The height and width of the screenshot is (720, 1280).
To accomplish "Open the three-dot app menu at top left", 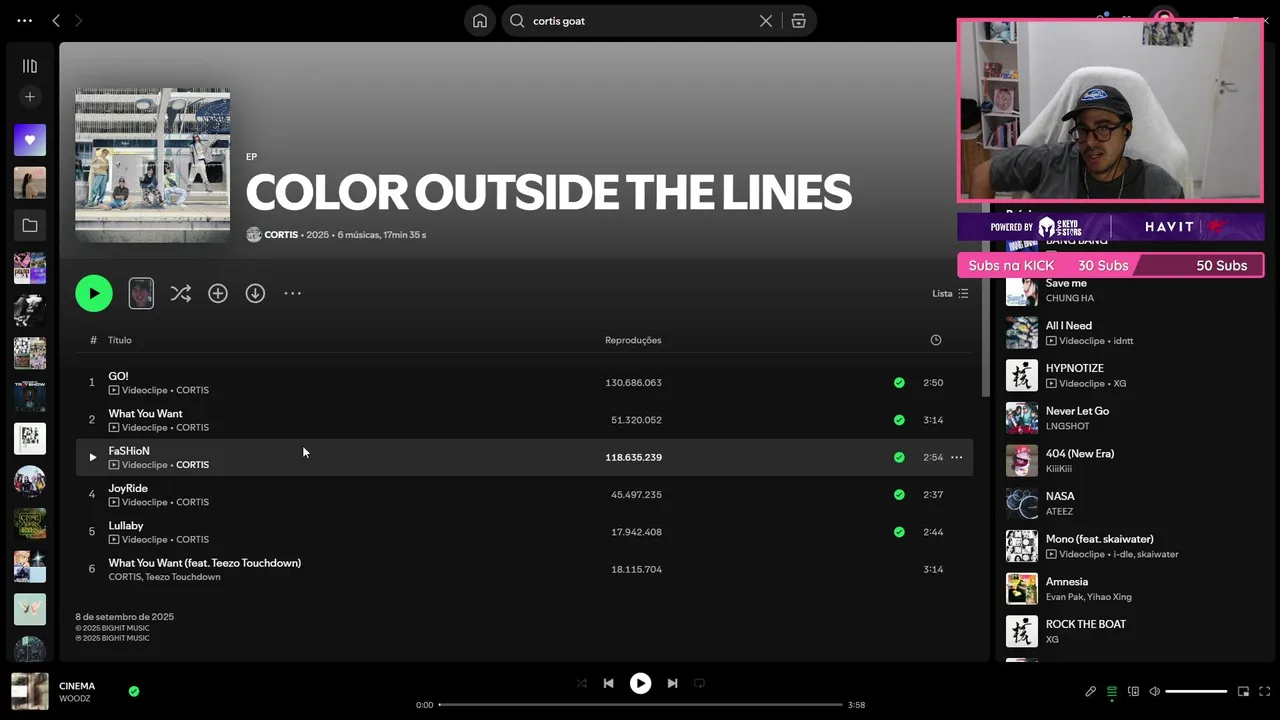I will pos(25,21).
